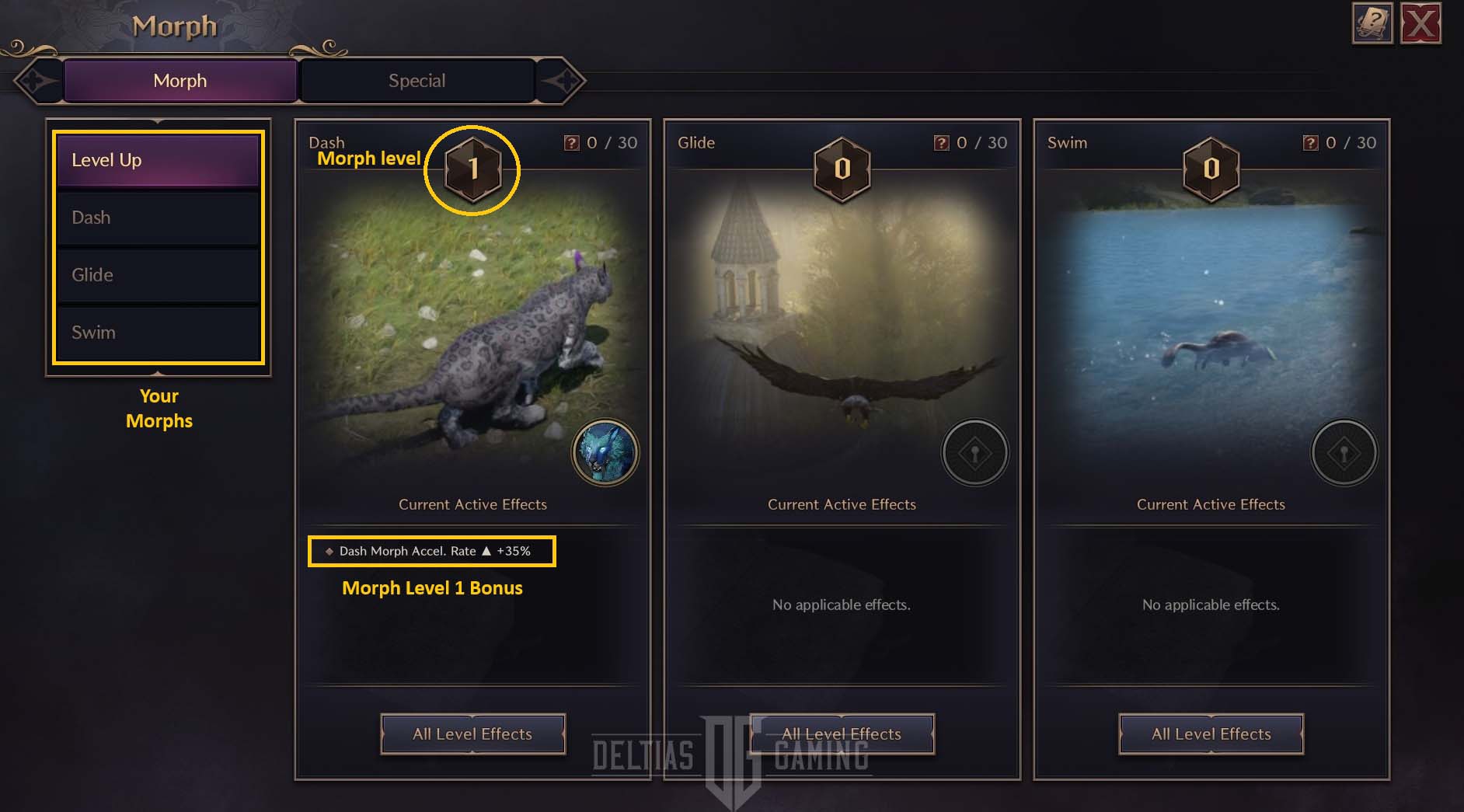The height and width of the screenshot is (812, 1464).
Task: Select Level Up in the sidebar
Action: (x=158, y=160)
